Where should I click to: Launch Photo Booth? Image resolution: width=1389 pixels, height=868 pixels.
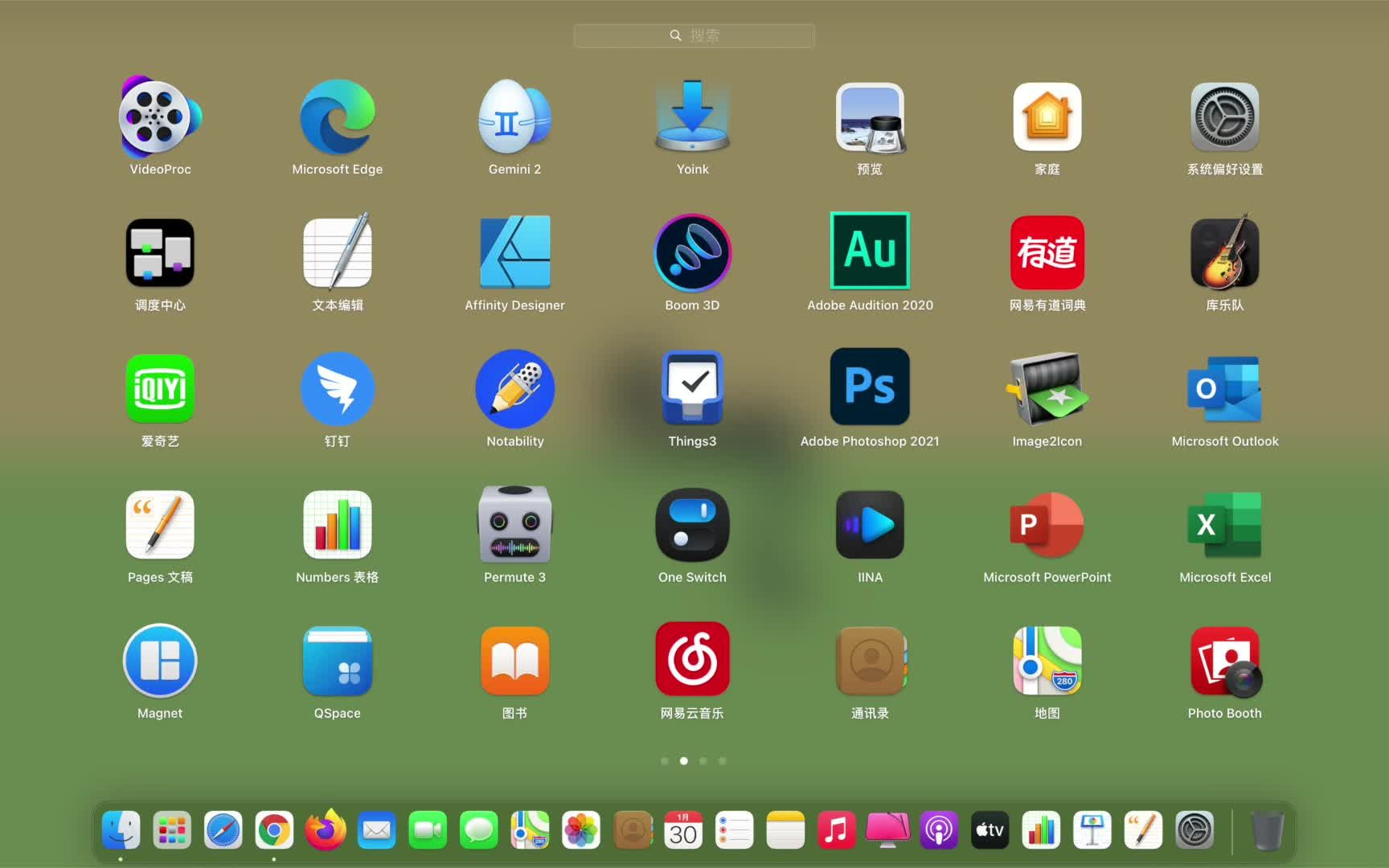(x=1225, y=661)
